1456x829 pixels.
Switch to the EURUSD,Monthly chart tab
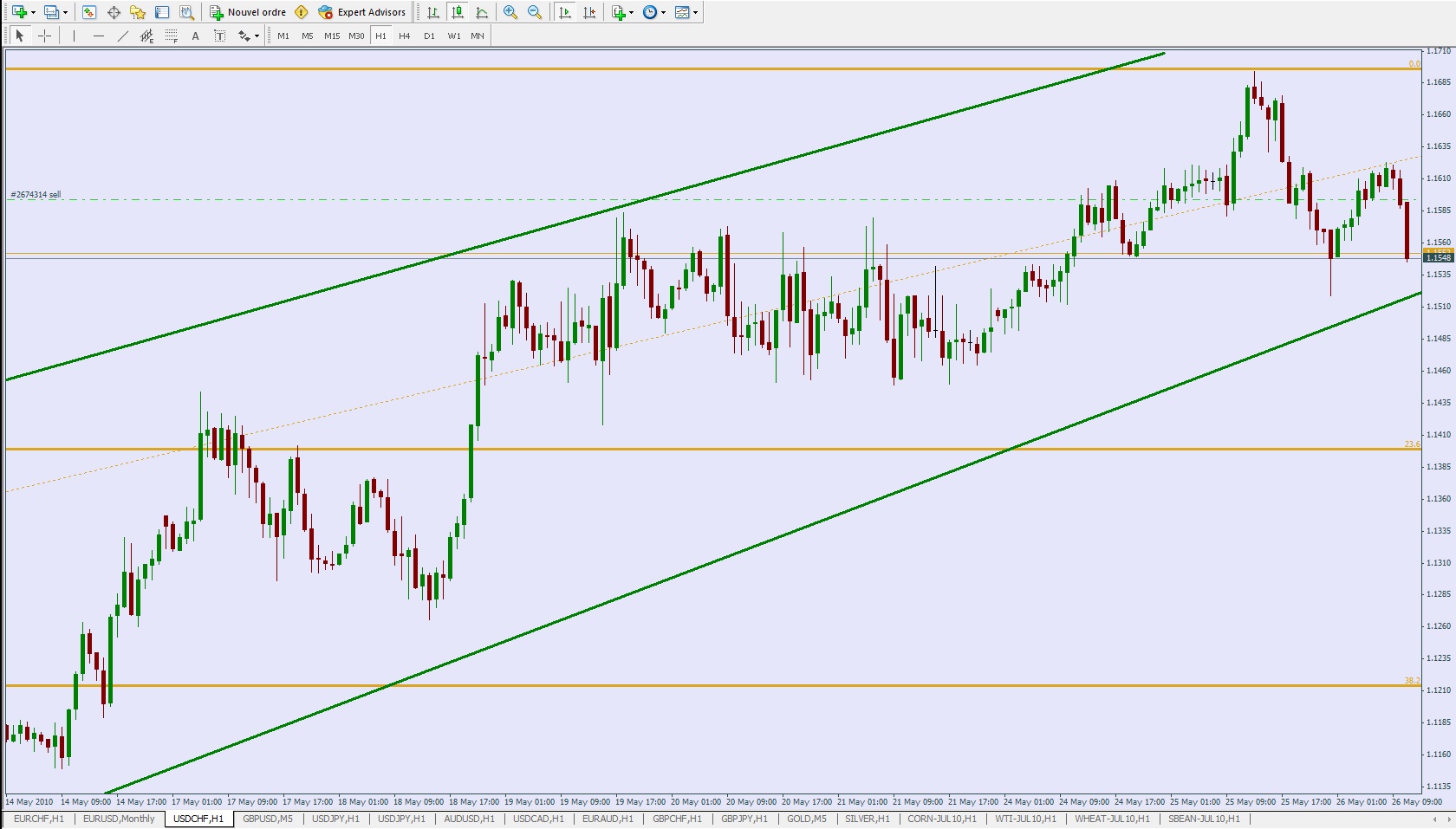(119, 819)
